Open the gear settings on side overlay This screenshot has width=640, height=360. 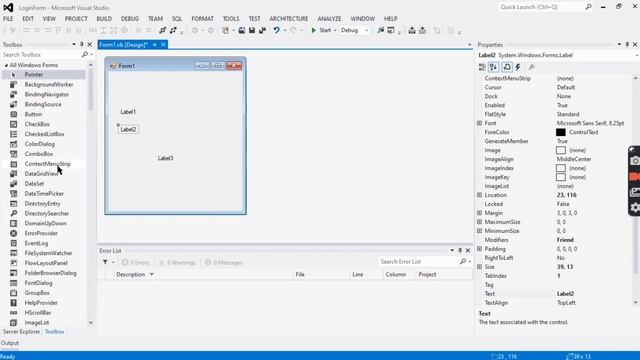tap(635, 207)
